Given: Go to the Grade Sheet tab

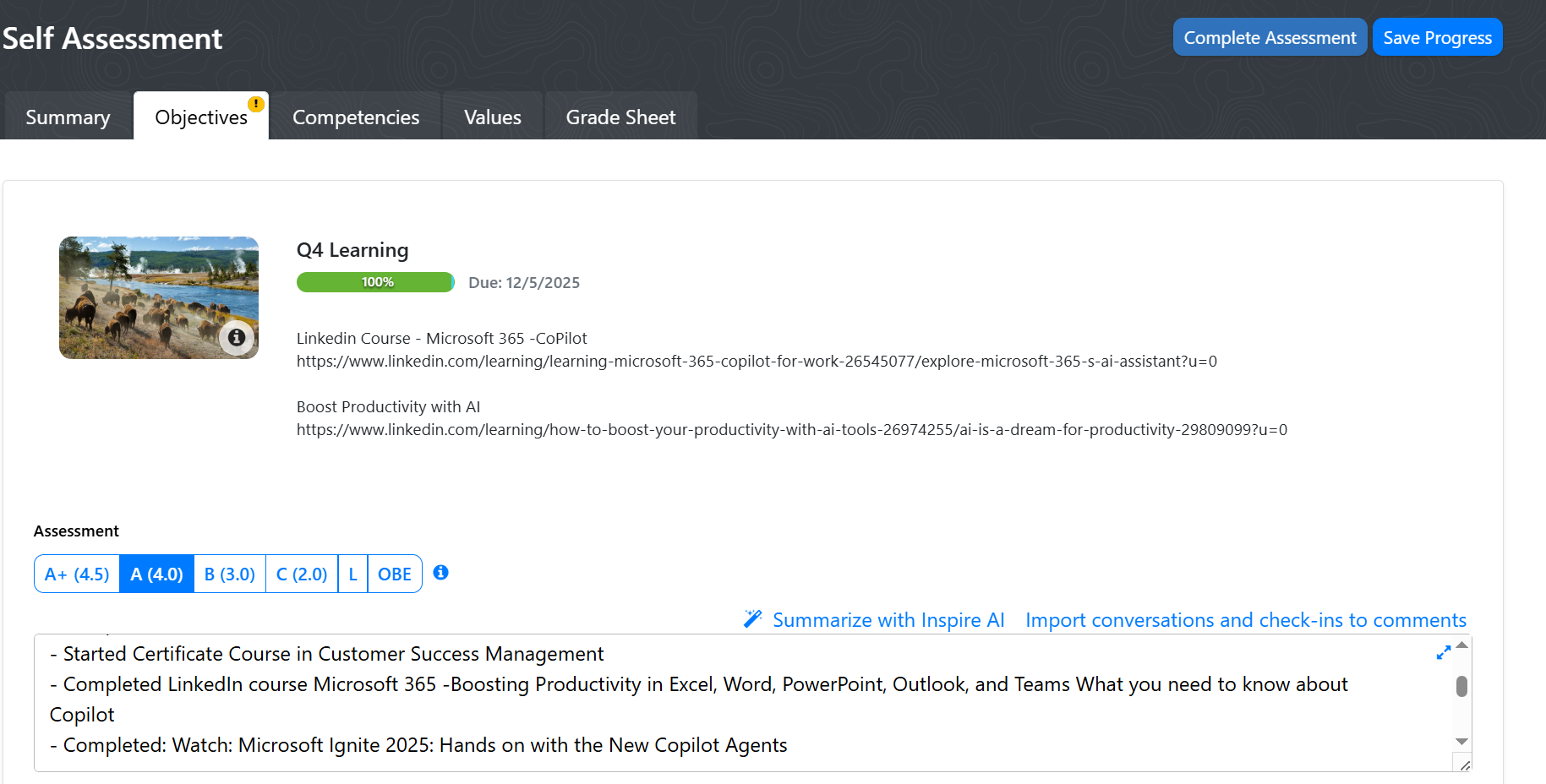Looking at the screenshot, I should coord(620,117).
